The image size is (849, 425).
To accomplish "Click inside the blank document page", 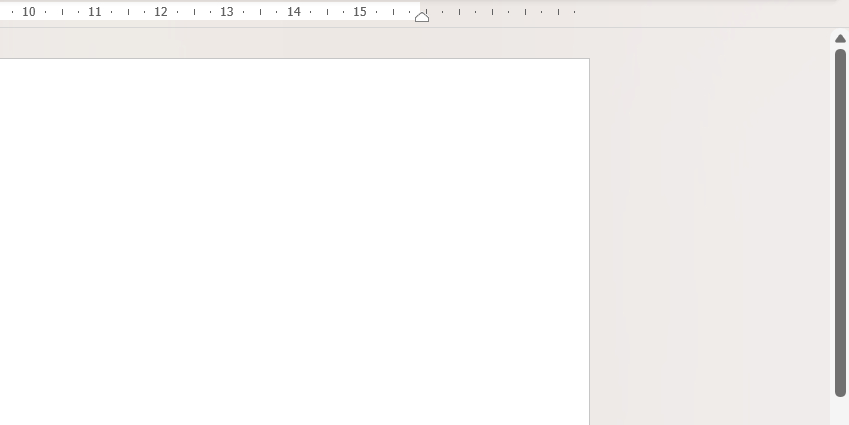I will tap(295, 241).
